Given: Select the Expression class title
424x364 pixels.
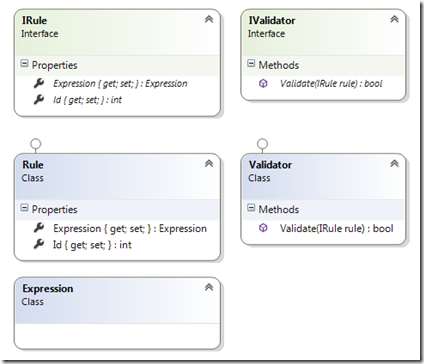Looking at the screenshot, I should [x=48, y=289].
